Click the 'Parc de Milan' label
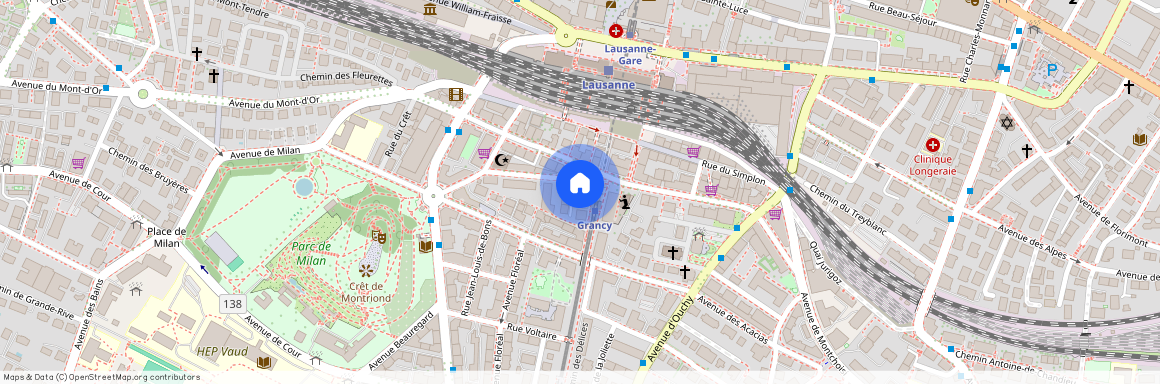The width and height of the screenshot is (1160, 384). pyautogui.click(x=312, y=254)
